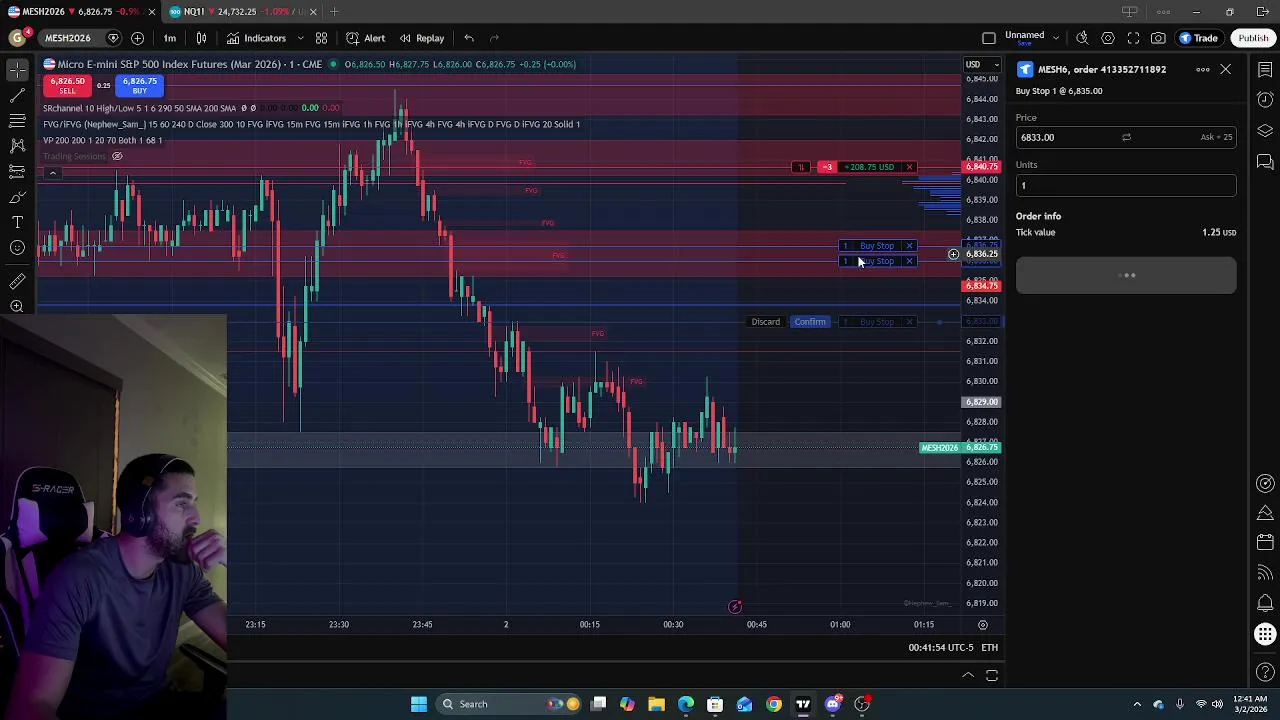Open notifications bell in right sidebar
The image size is (1280, 720).
click(1265, 604)
